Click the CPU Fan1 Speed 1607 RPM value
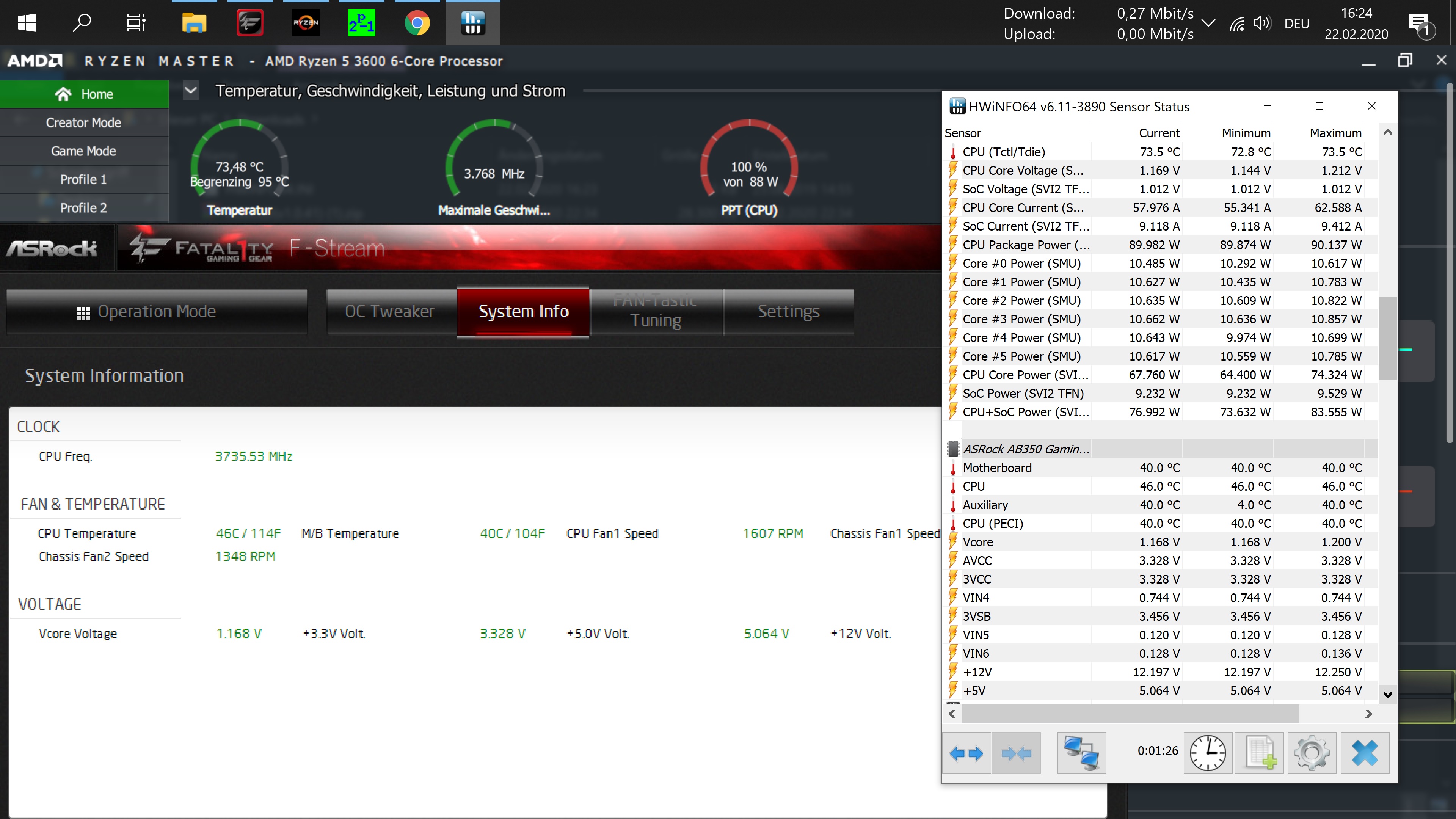 (x=773, y=533)
